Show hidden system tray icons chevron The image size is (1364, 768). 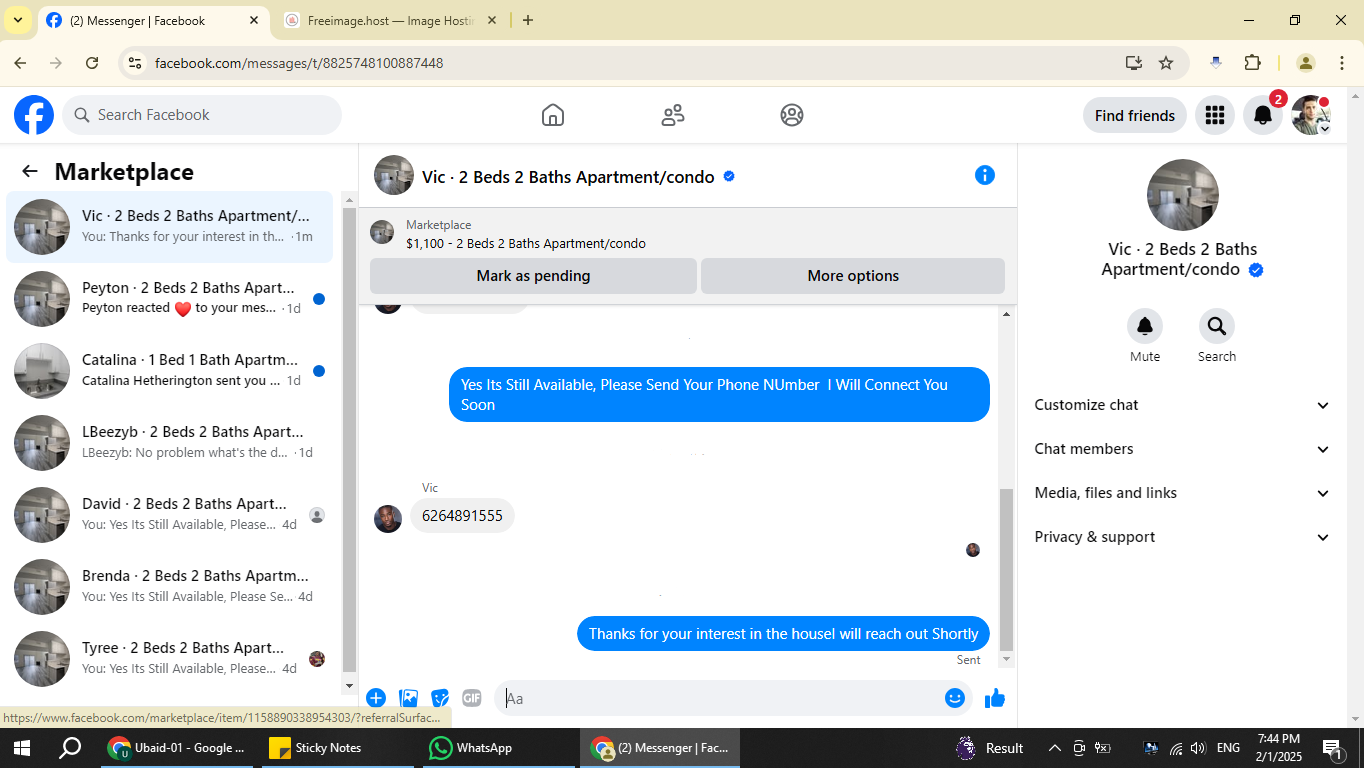point(1054,748)
